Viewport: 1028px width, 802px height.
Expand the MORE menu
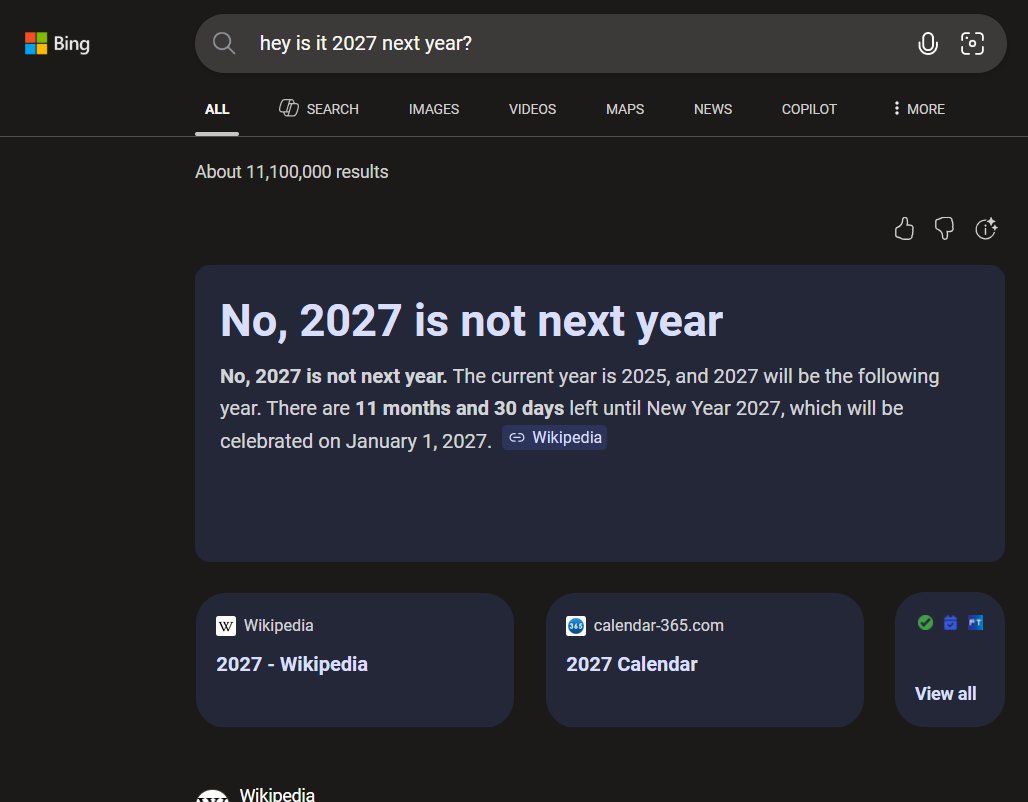tap(919, 109)
